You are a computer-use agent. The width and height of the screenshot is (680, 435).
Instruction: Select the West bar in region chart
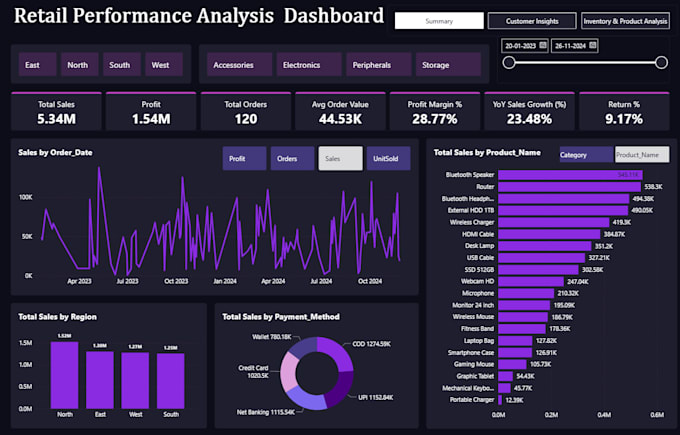(x=135, y=380)
